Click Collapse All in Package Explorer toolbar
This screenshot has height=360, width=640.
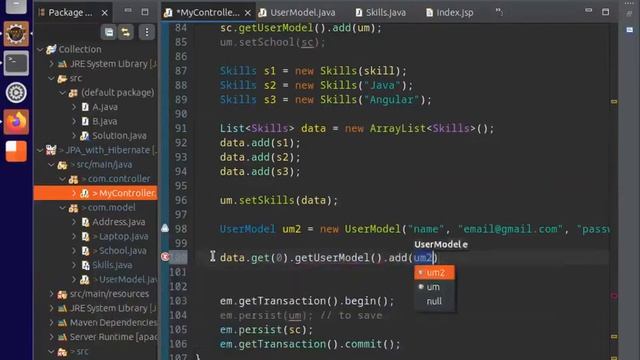pos(109,32)
